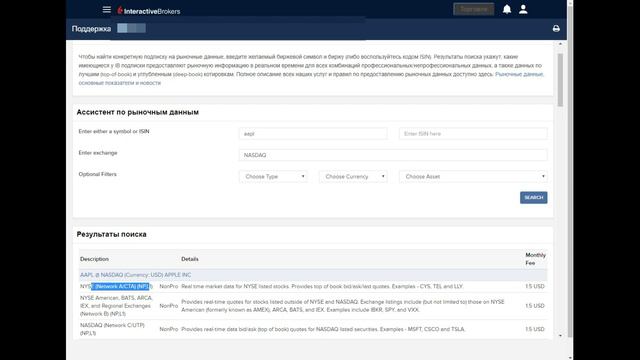Screen dimensions: 640x360
Task: Click NYSE row details about Real time data
Action: pos(322,286)
